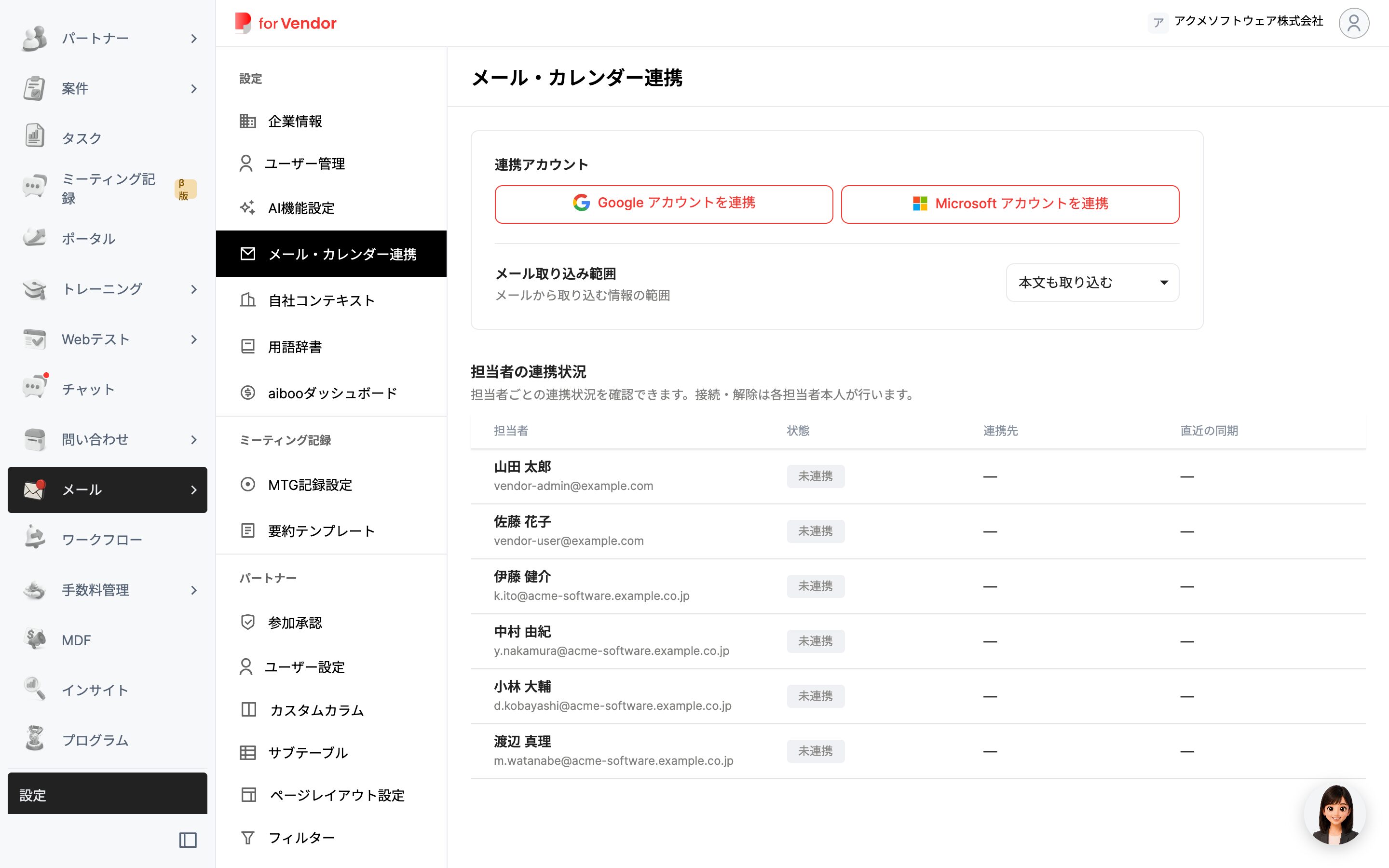Click the 直近の同期 column header
Viewport: 1389px width, 868px height.
click(1209, 431)
